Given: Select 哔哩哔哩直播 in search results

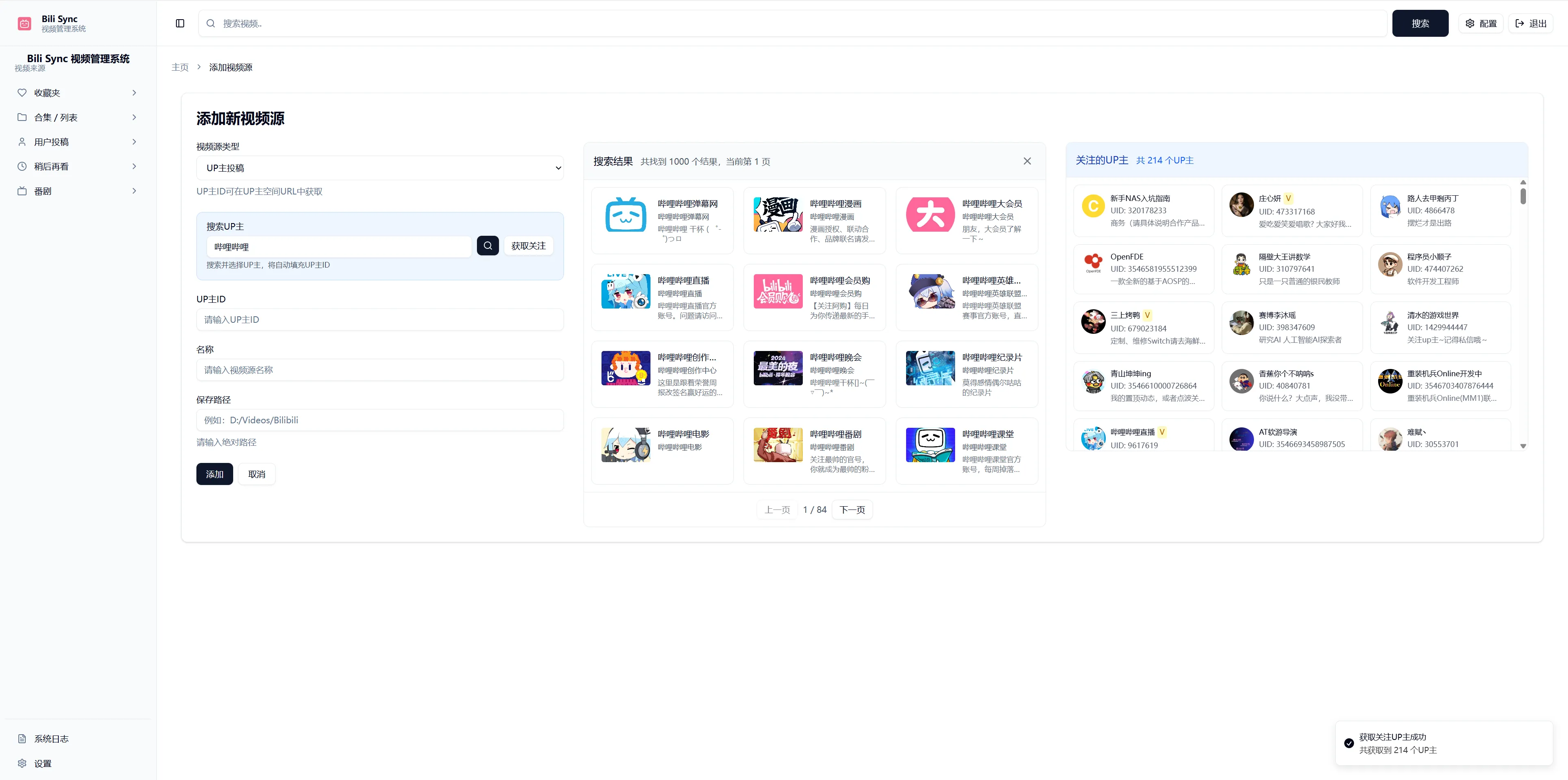Looking at the screenshot, I should point(662,297).
